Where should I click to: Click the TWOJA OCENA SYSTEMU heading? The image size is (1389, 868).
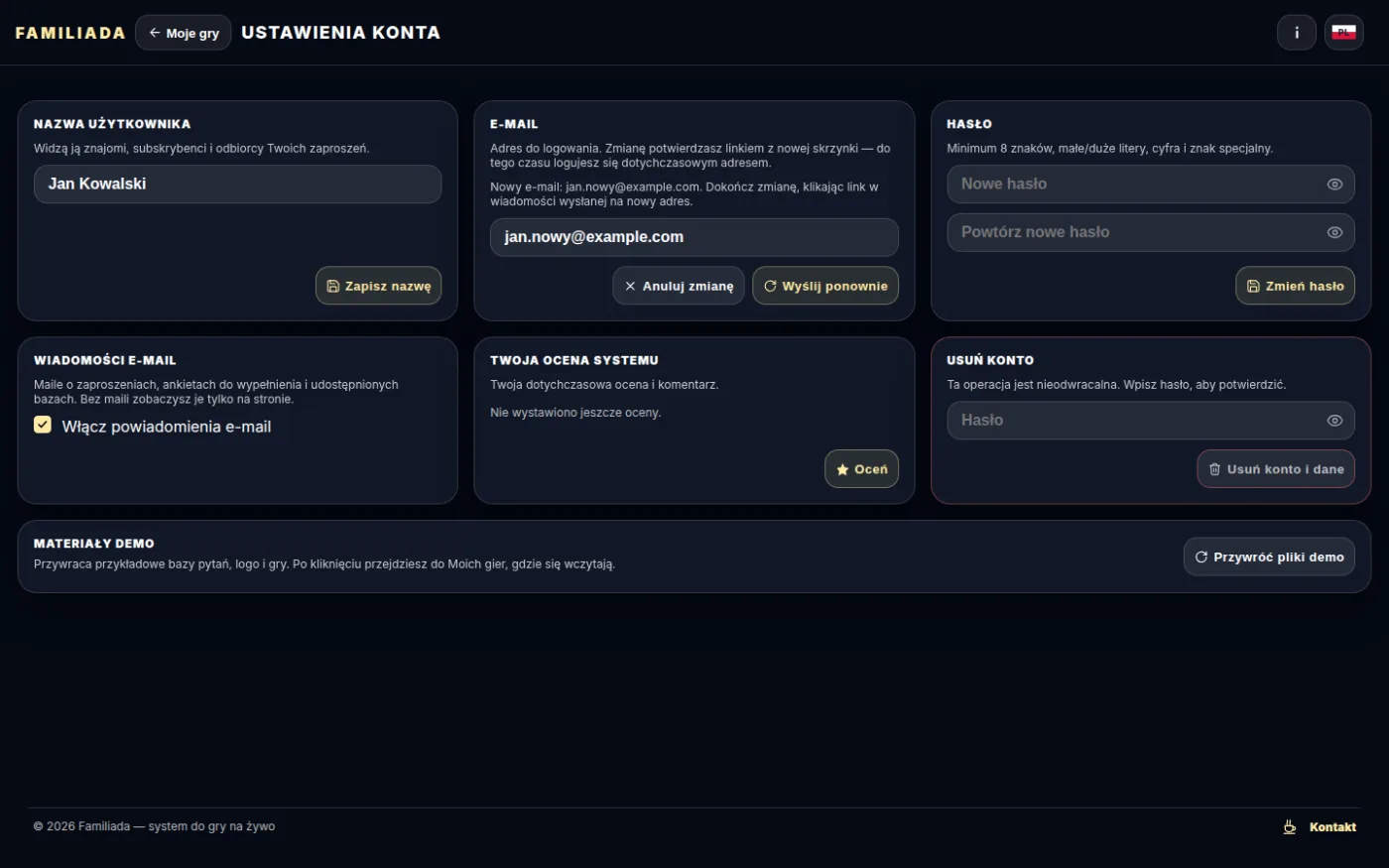pos(574,360)
